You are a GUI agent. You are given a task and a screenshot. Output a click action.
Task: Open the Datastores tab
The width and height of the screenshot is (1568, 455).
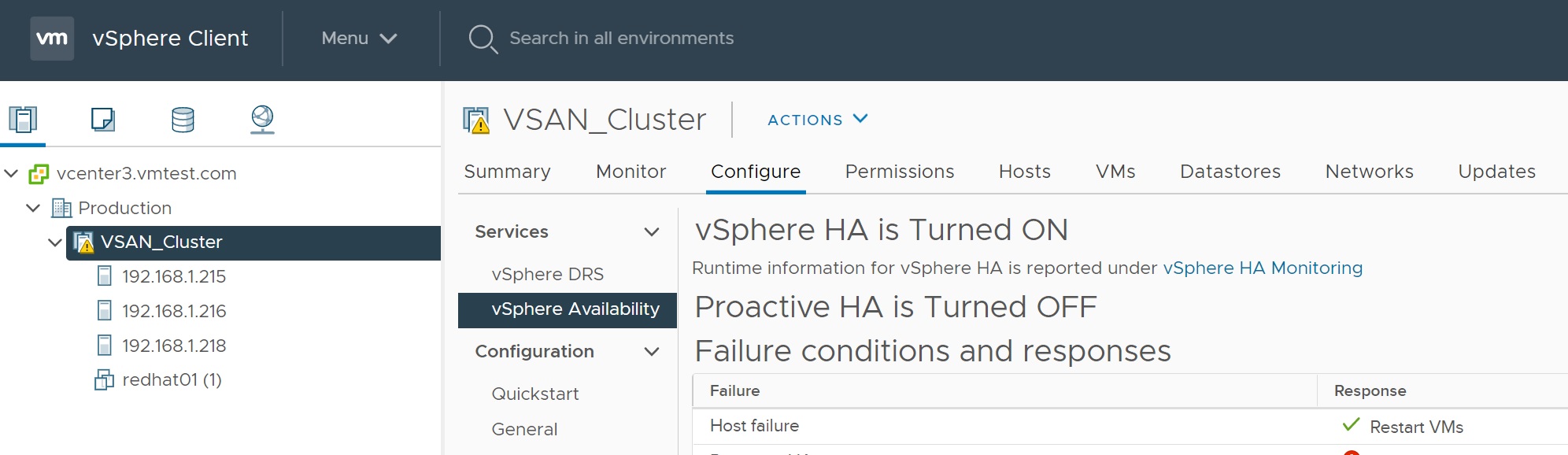click(x=1230, y=172)
